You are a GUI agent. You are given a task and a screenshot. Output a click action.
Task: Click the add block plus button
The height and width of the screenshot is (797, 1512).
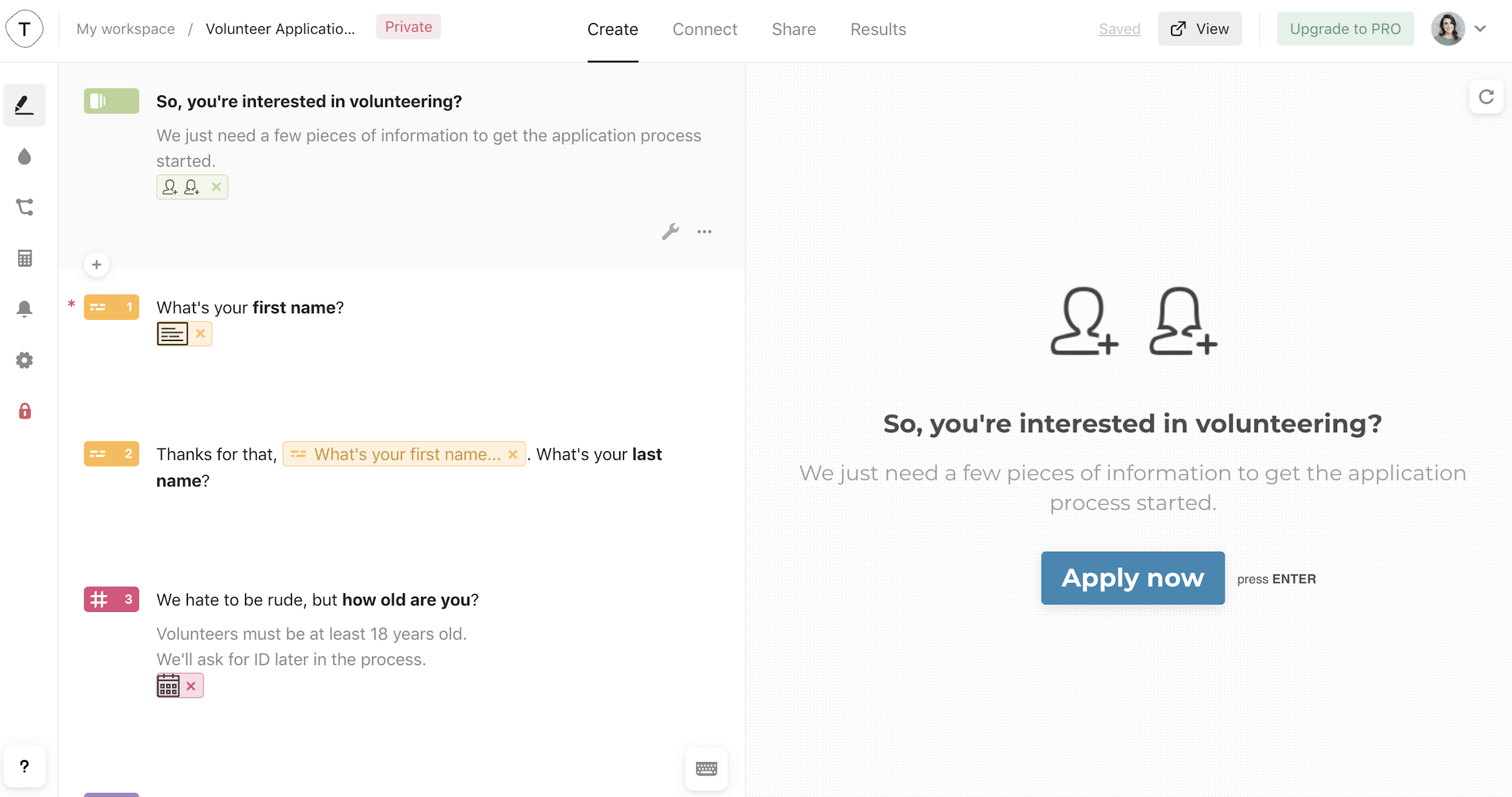[96, 263]
